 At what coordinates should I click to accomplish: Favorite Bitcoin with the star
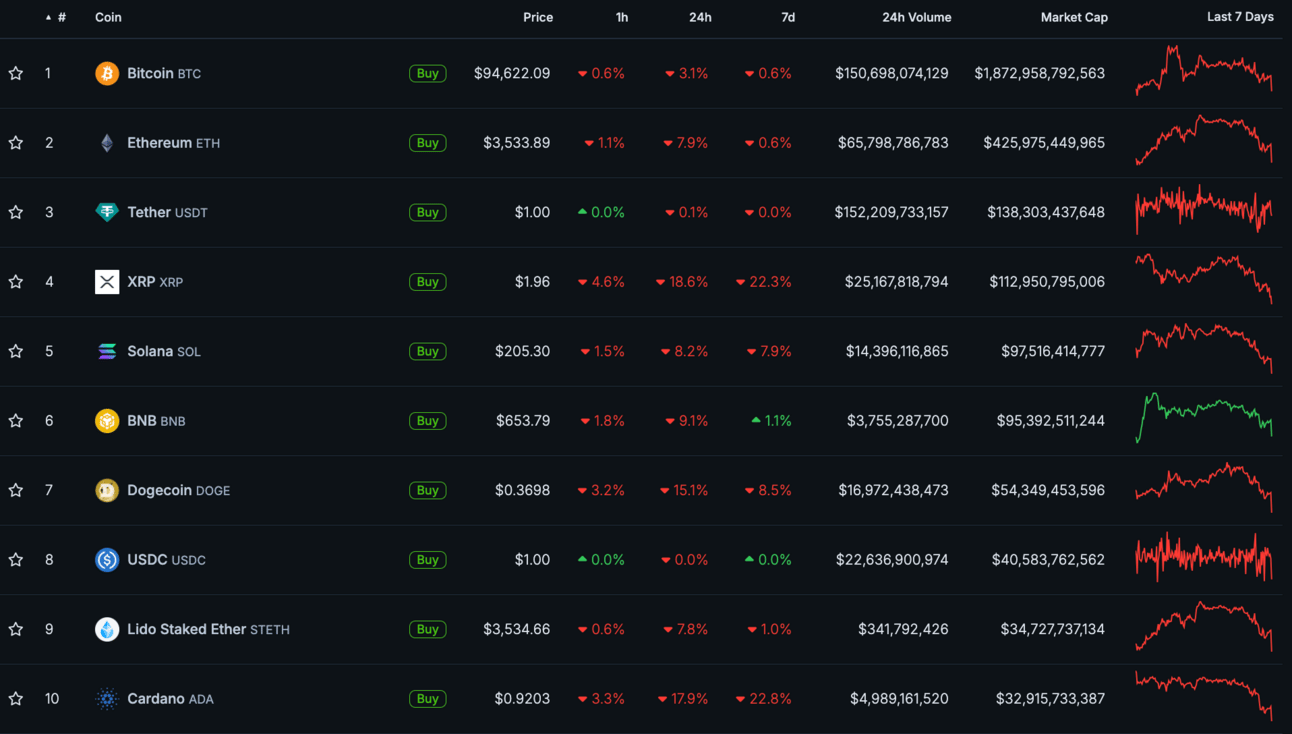(x=16, y=73)
